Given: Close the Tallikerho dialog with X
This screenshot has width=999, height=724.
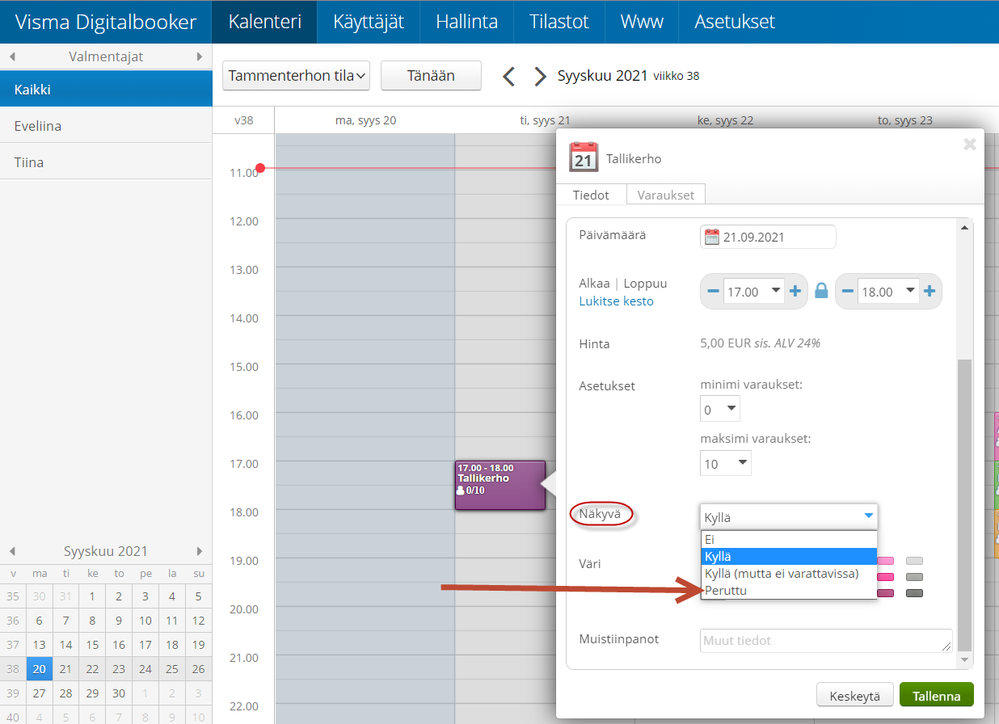Looking at the screenshot, I should [970, 145].
